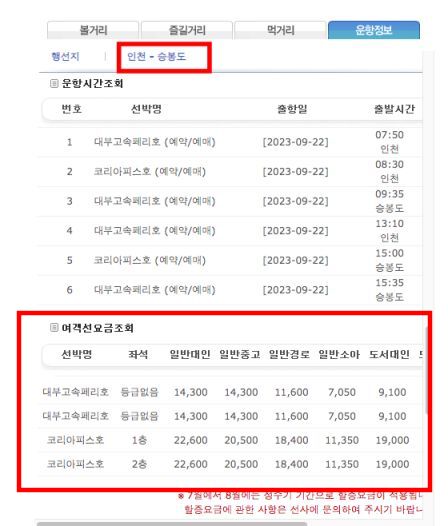448x526 pixels.
Task: Click the red 할증요금 notice text
Action: (x=300, y=503)
